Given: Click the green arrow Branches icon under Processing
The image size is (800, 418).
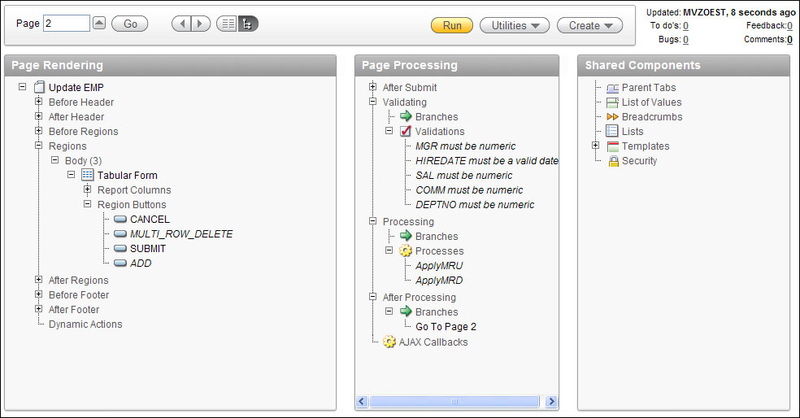Looking at the screenshot, I should point(406,236).
